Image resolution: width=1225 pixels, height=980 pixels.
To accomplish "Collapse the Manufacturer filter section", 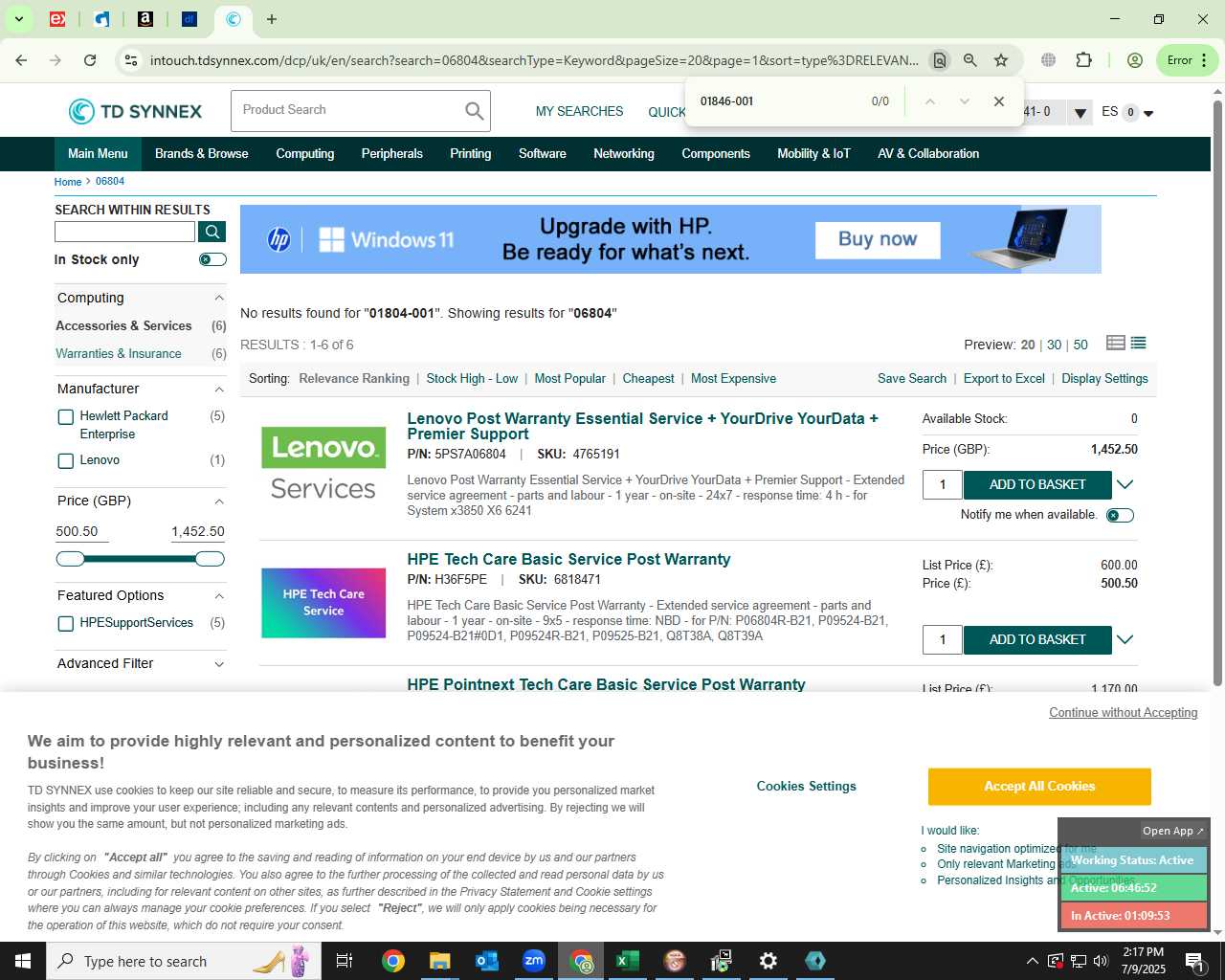I will pyautogui.click(x=219, y=390).
